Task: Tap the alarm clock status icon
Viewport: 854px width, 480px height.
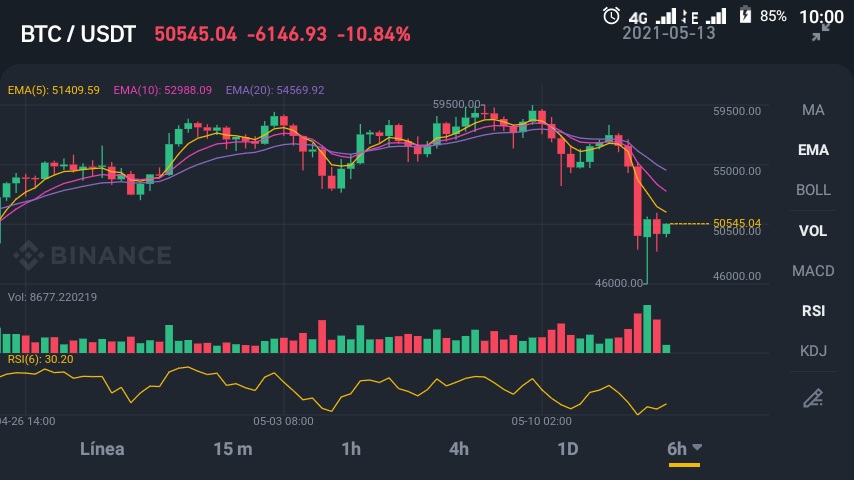Action: click(x=611, y=15)
